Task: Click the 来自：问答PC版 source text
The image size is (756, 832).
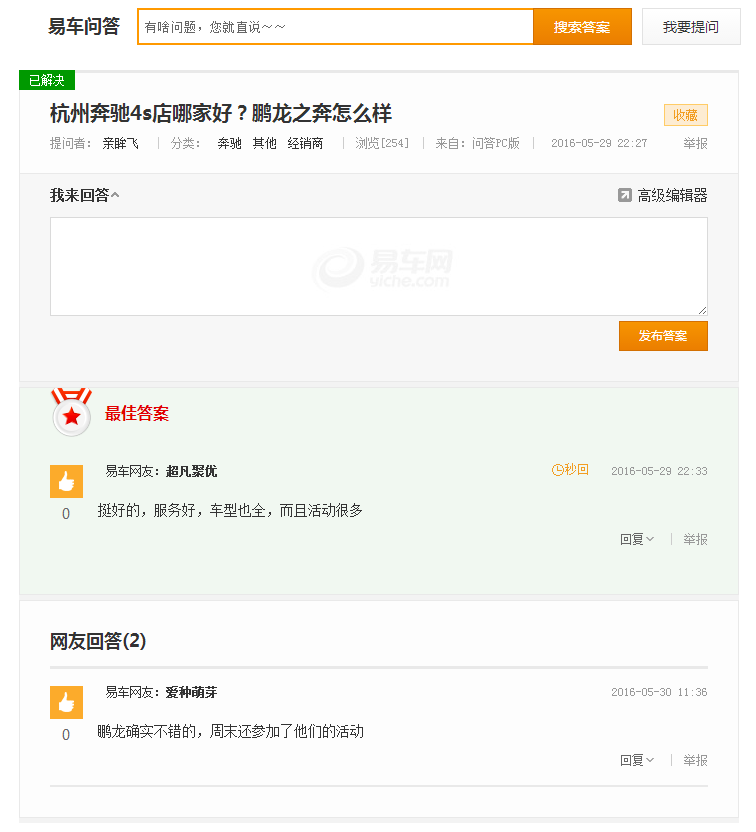Action: click(x=477, y=143)
